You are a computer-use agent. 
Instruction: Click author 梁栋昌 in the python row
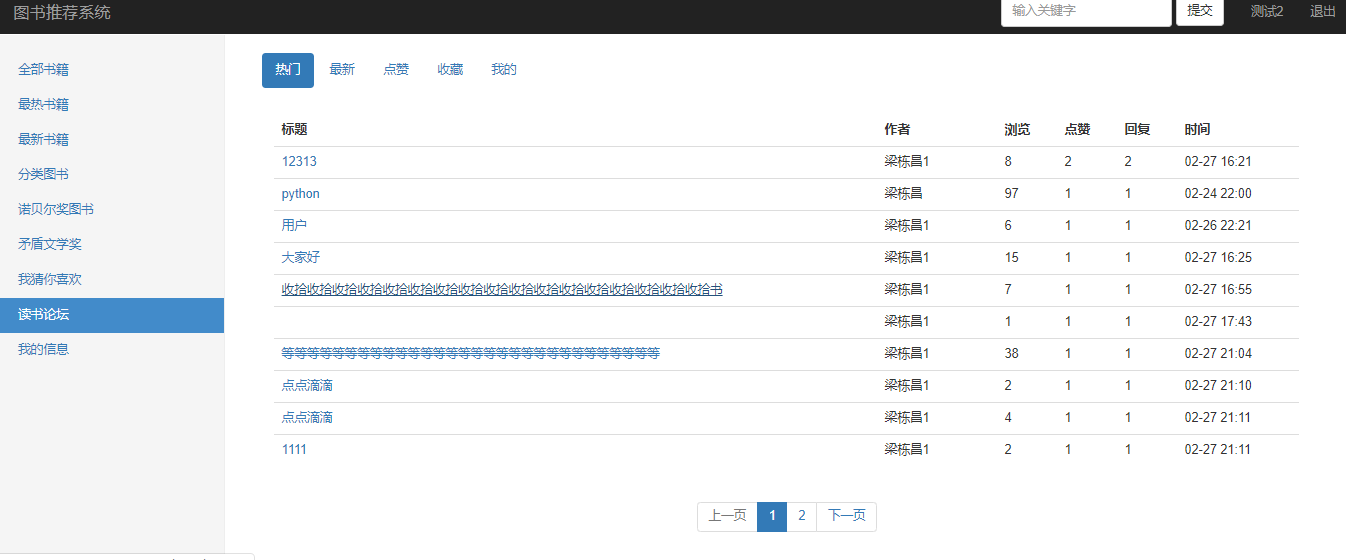(x=903, y=193)
